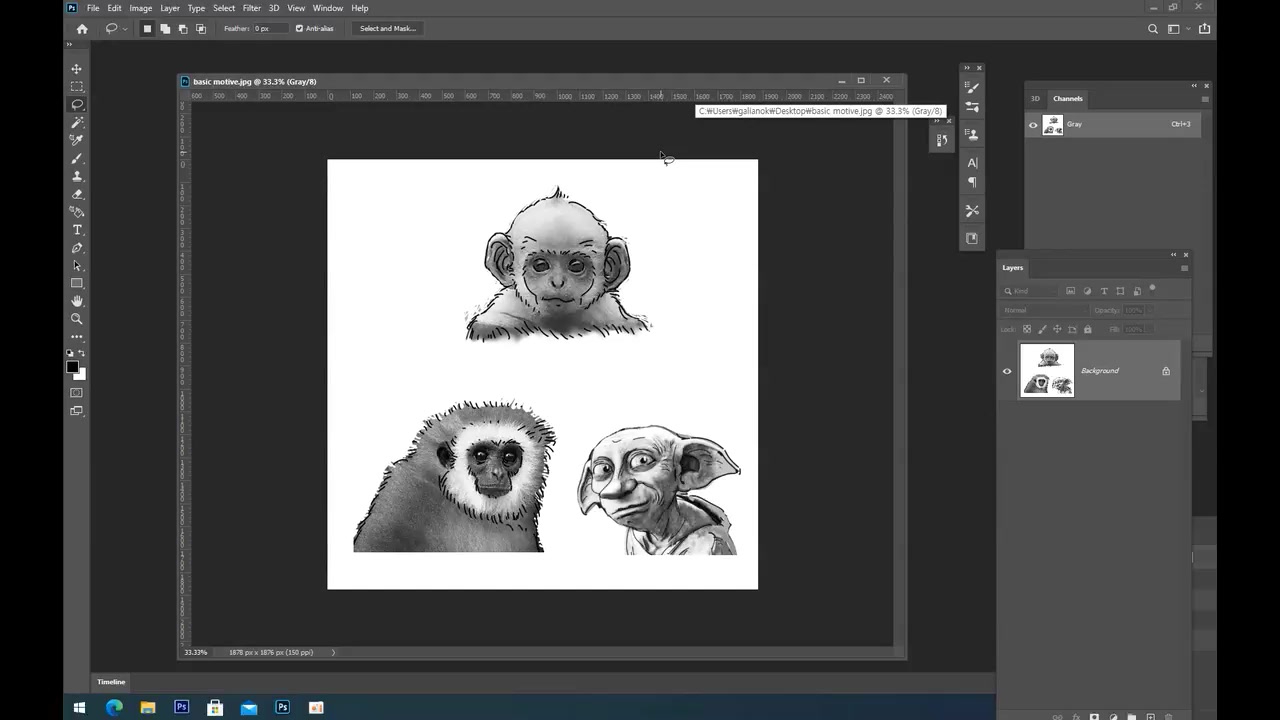
Task: Select the Eraser tool
Action: 77,194
